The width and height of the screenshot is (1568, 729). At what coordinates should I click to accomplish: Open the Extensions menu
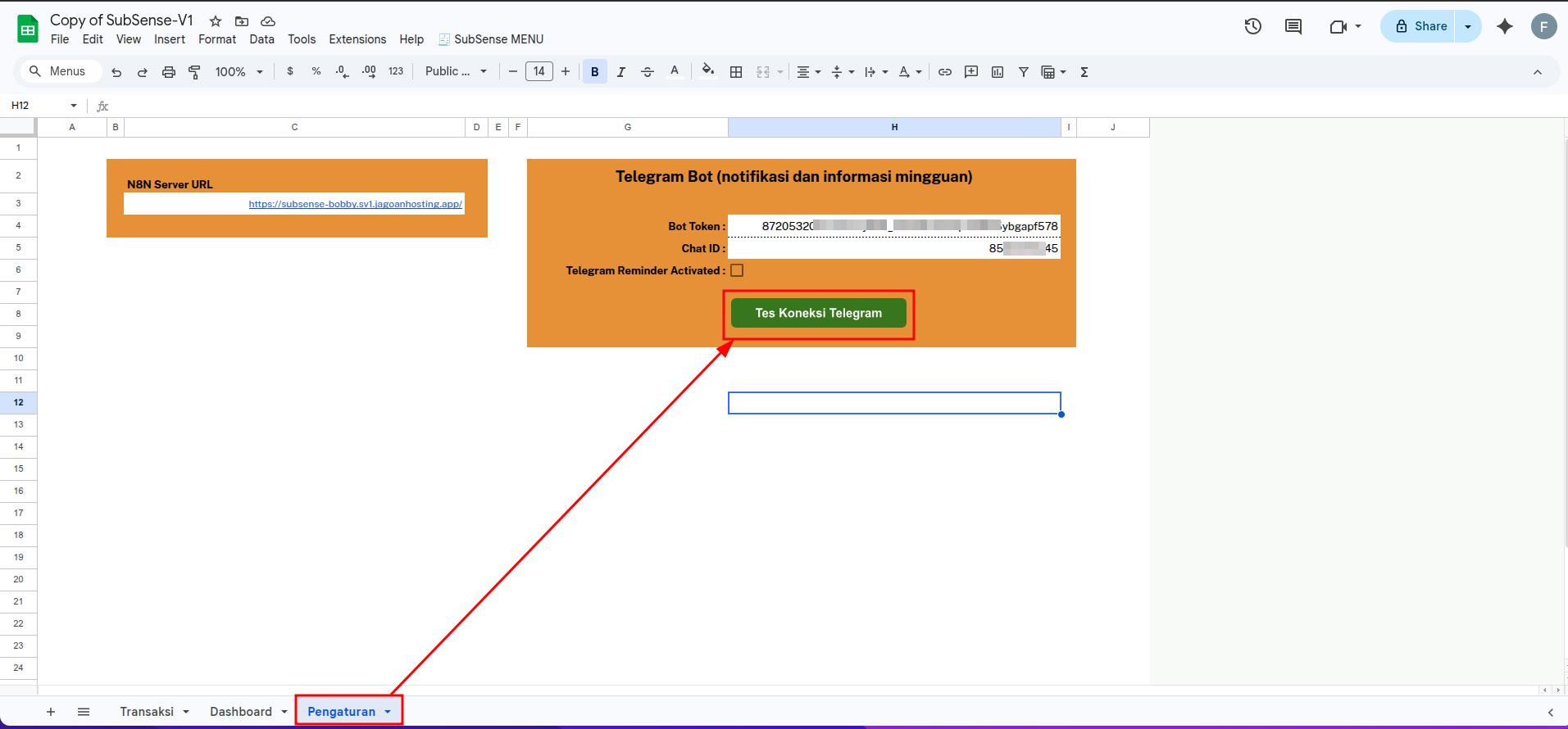tap(357, 39)
